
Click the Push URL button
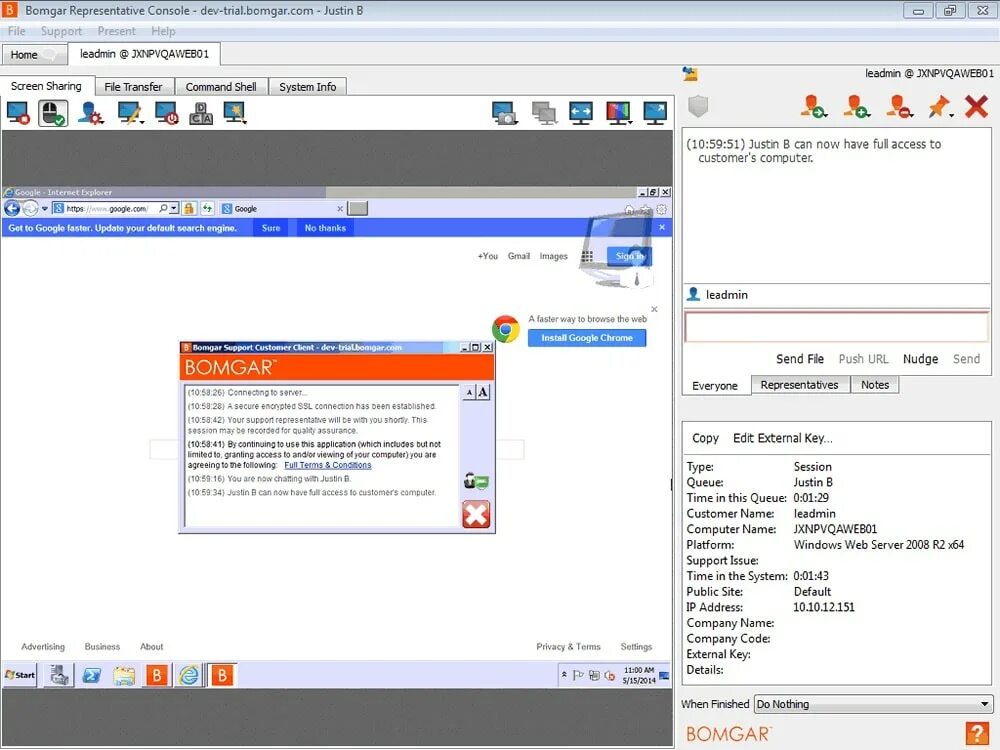coord(863,359)
